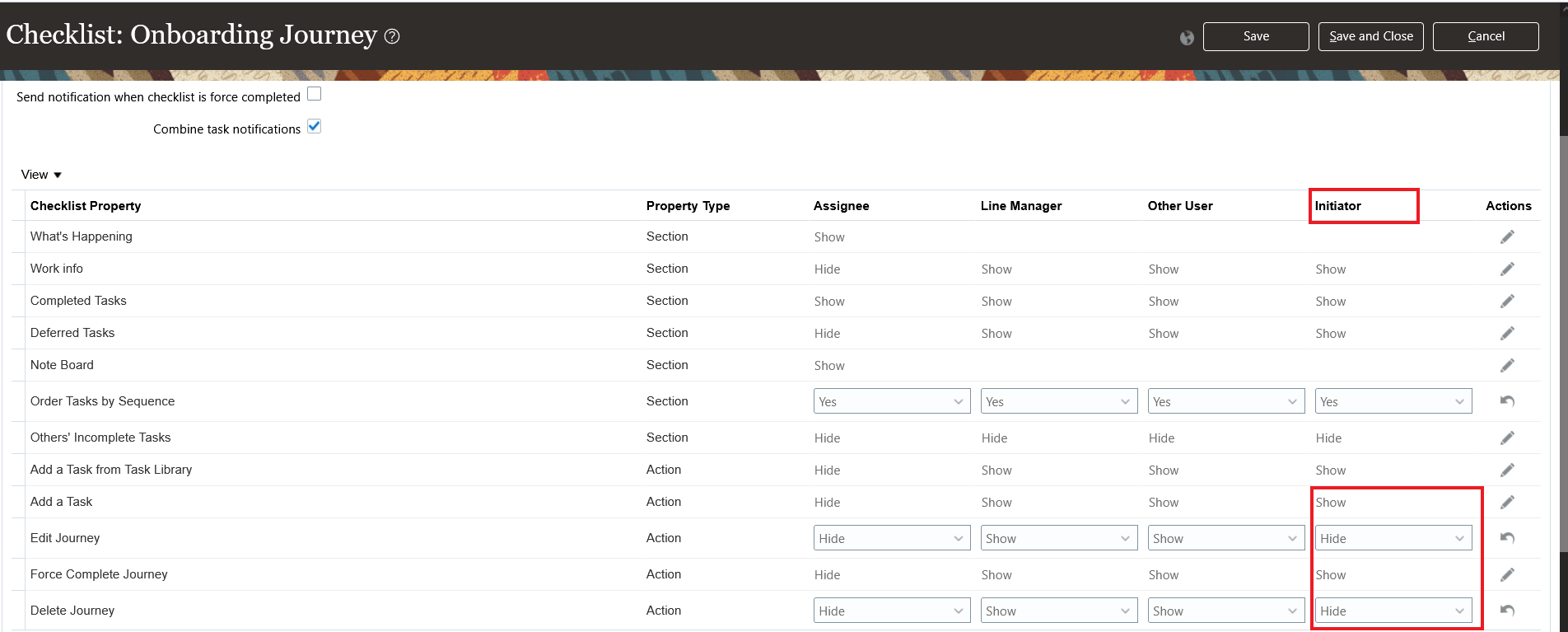Select the Add a Task property name
The height and width of the screenshot is (632, 1568).
62,502
